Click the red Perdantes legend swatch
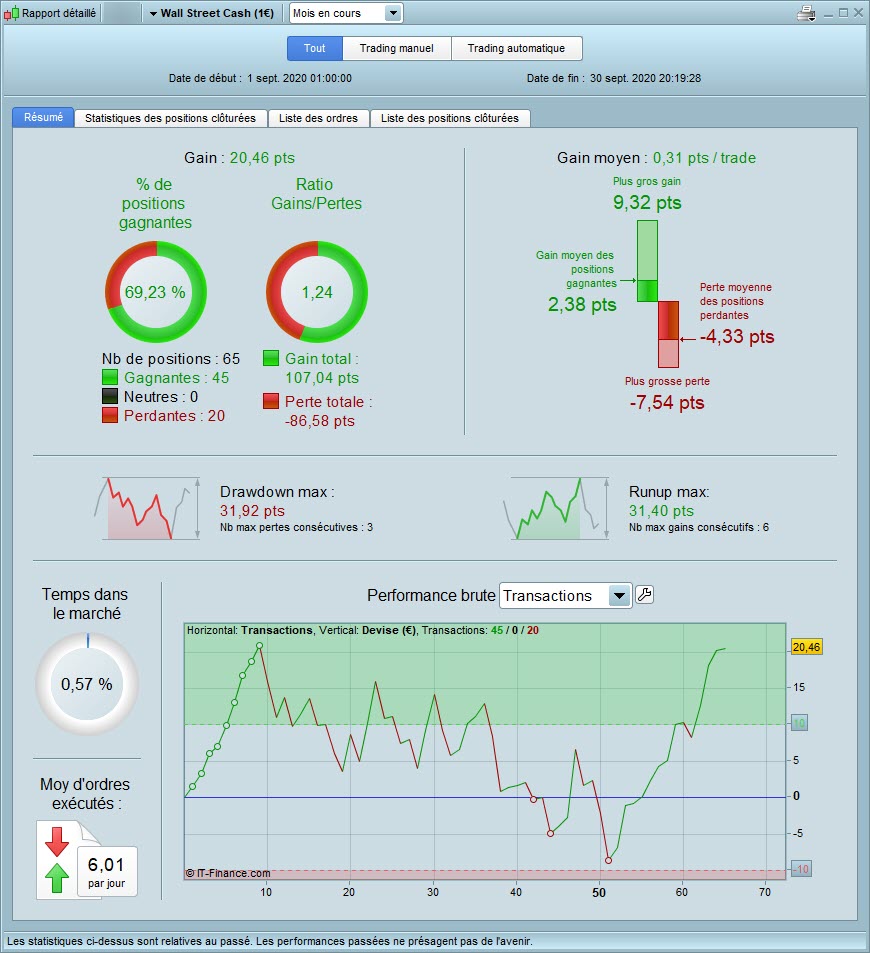The height and width of the screenshot is (953, 870). [109, 415]
